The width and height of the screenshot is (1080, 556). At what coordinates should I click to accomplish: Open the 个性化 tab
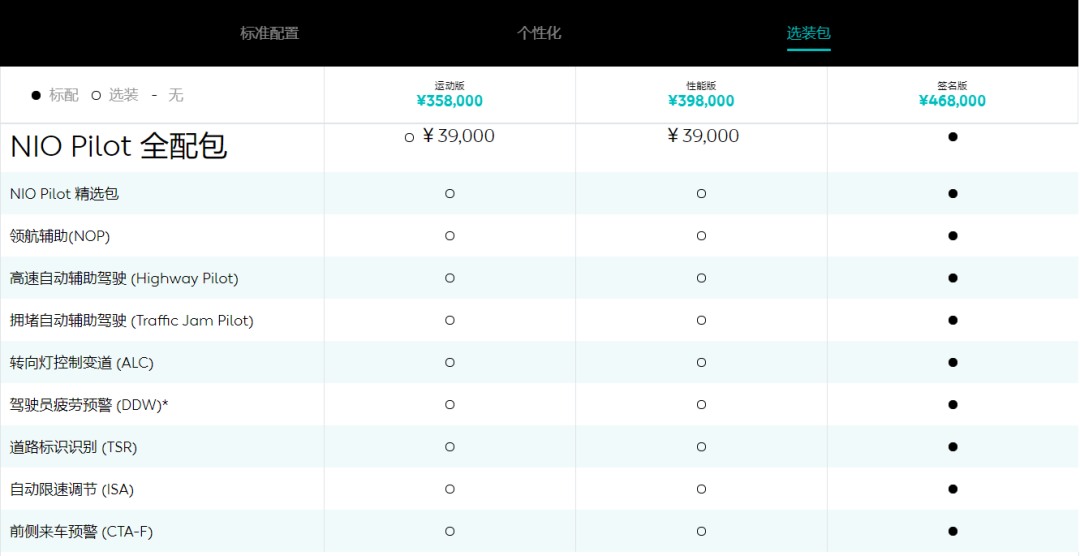point(539,33)
